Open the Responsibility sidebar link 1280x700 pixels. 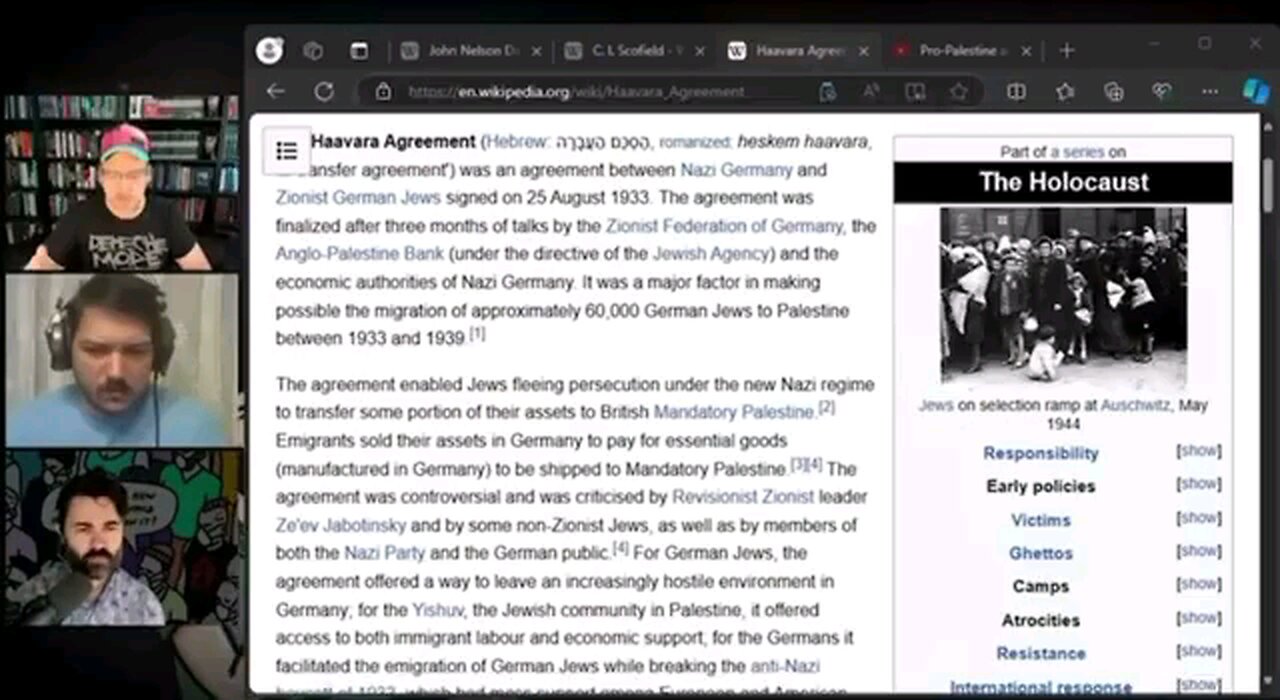coord(1041,453)
